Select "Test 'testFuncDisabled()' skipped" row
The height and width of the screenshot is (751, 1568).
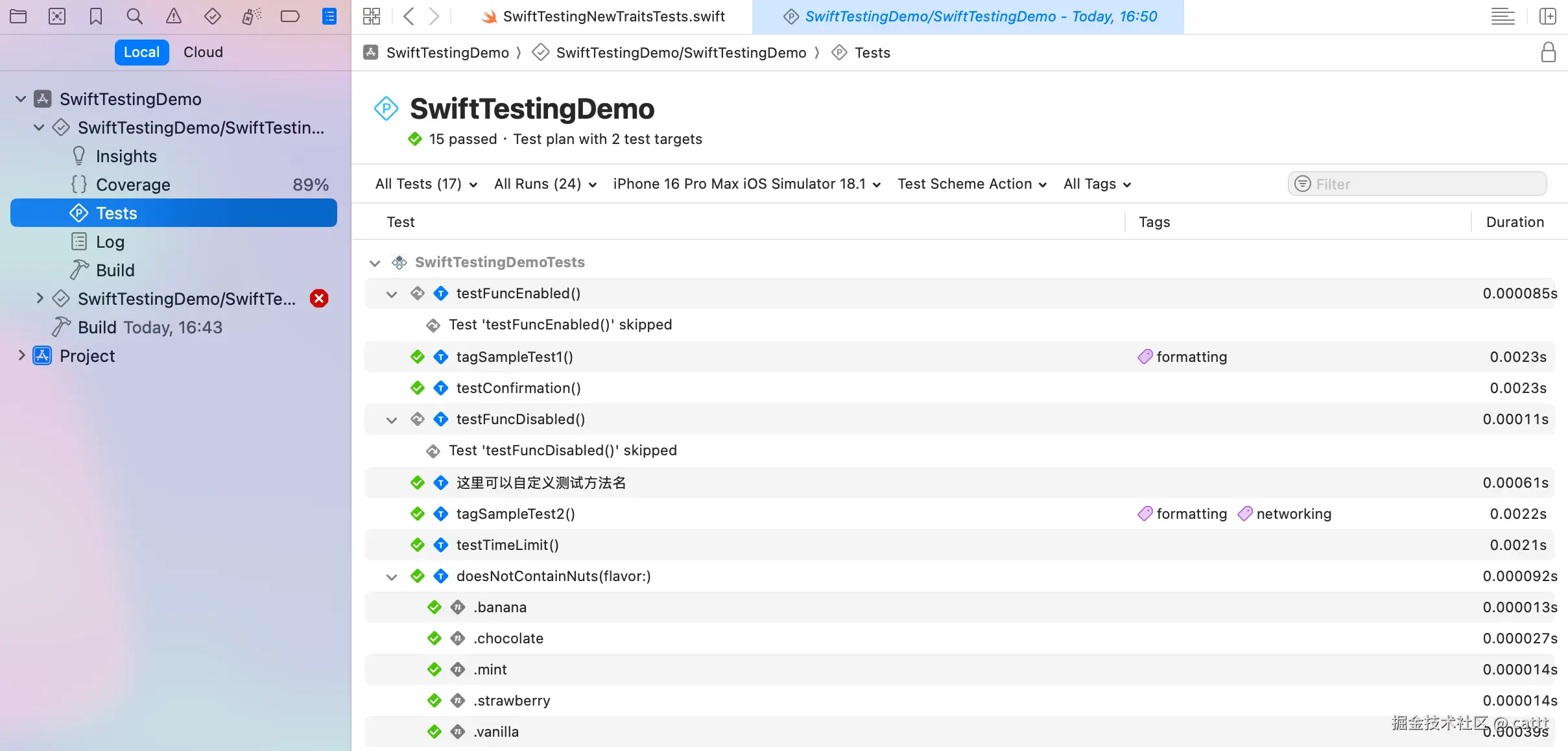[960, 450]
